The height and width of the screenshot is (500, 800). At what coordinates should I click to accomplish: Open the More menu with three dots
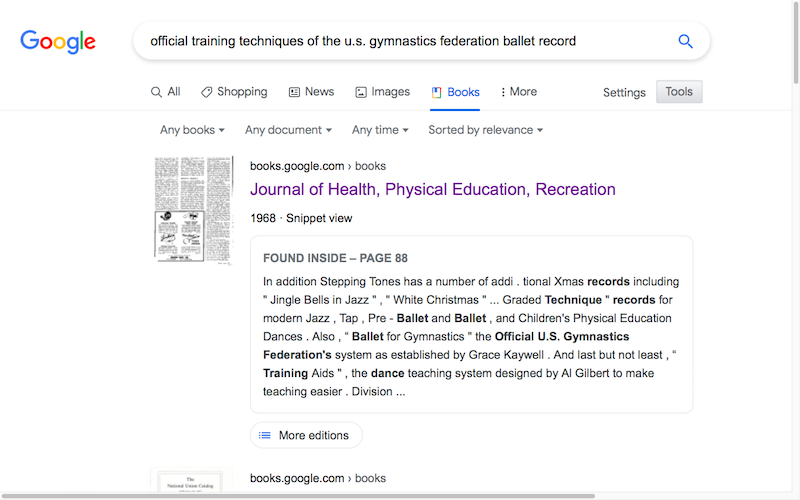518,92
